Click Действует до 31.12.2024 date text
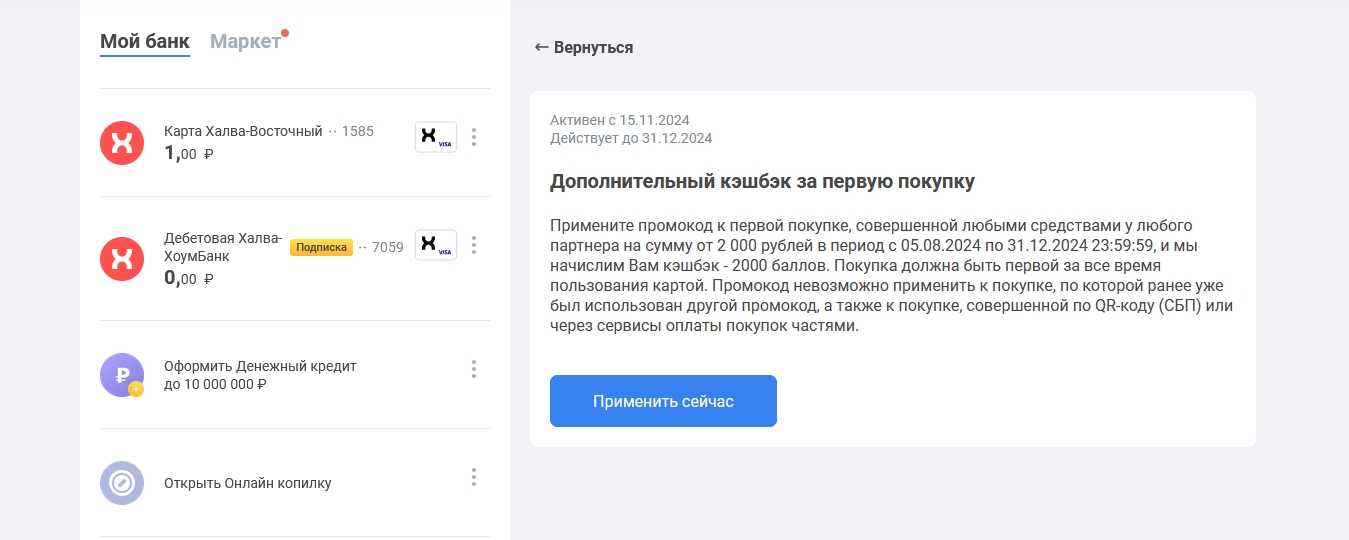 point(631,138)
